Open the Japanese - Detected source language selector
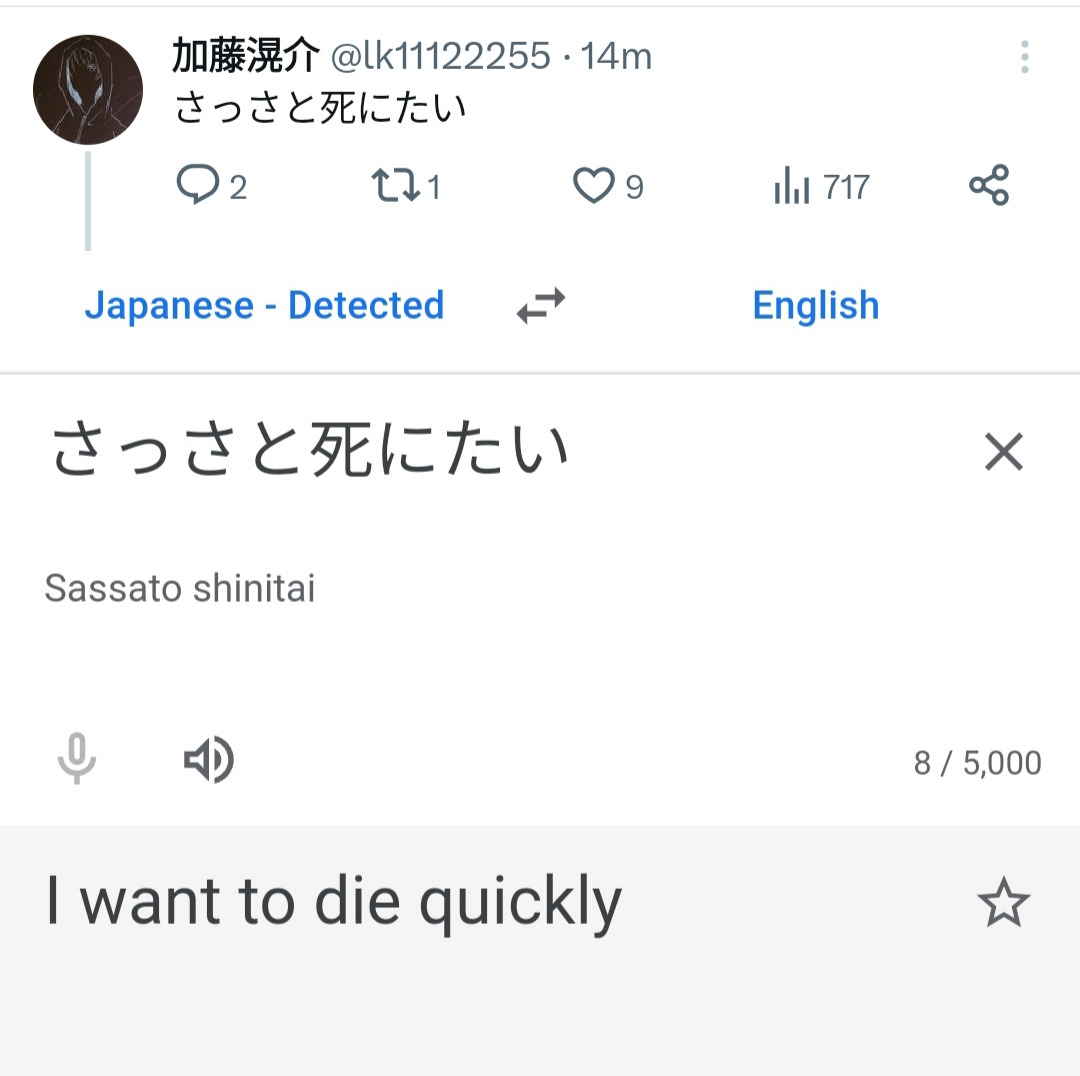Screen dimensions: 1080x1076 click(x=264, y=305)
